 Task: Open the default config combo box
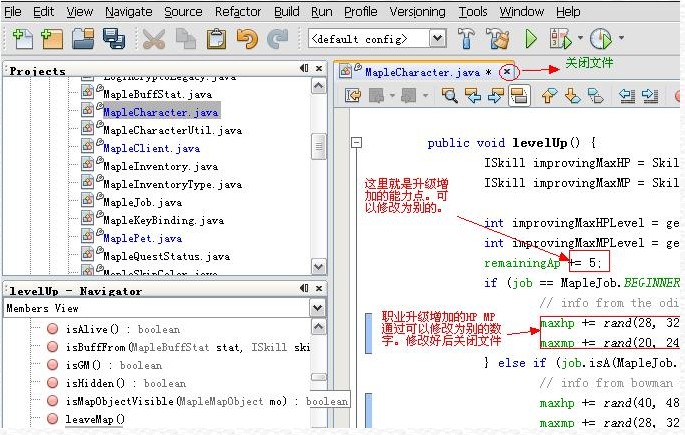click(x=377, y=38)
